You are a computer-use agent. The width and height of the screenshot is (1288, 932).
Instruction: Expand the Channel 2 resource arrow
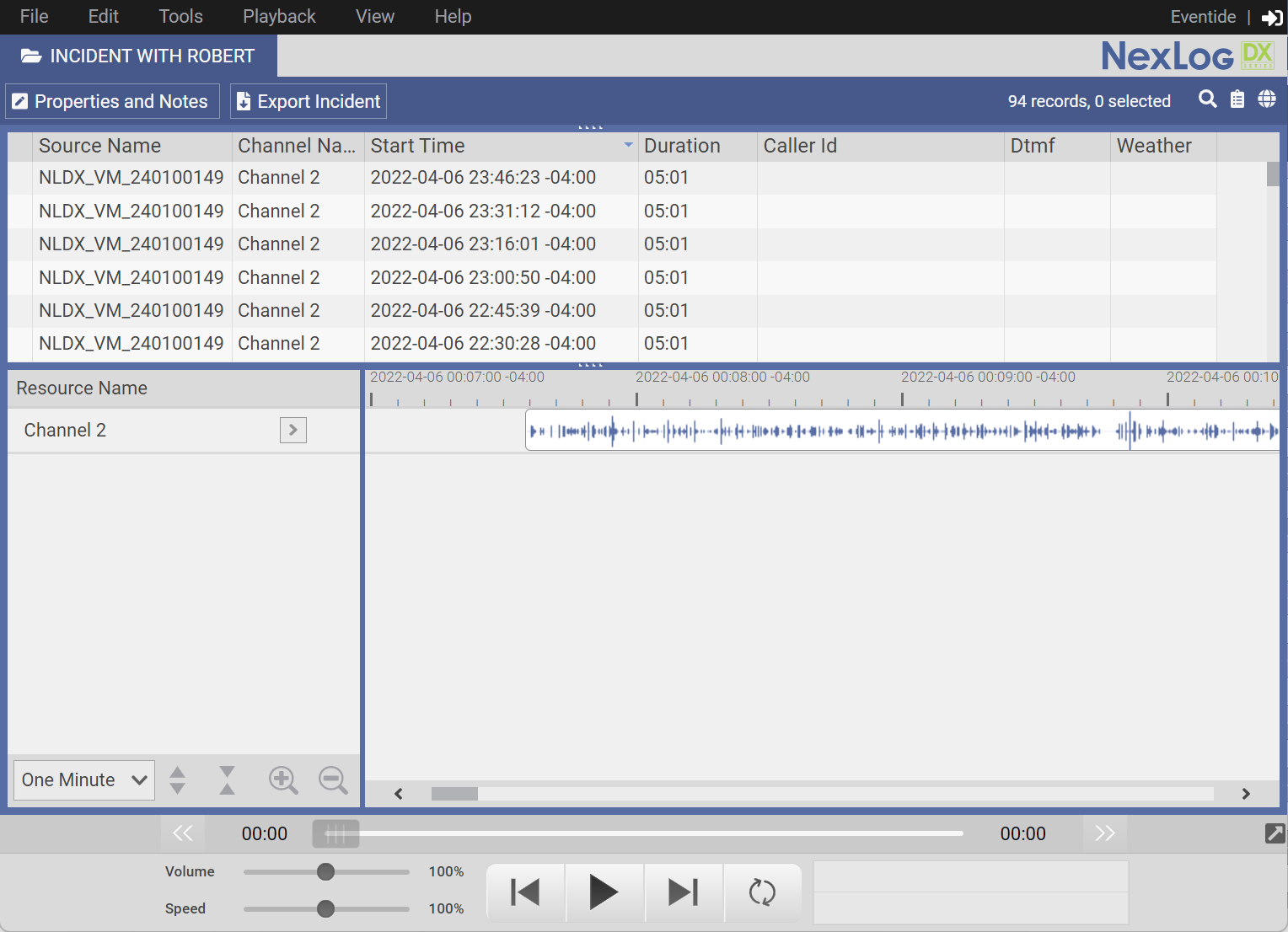[292, 430]
